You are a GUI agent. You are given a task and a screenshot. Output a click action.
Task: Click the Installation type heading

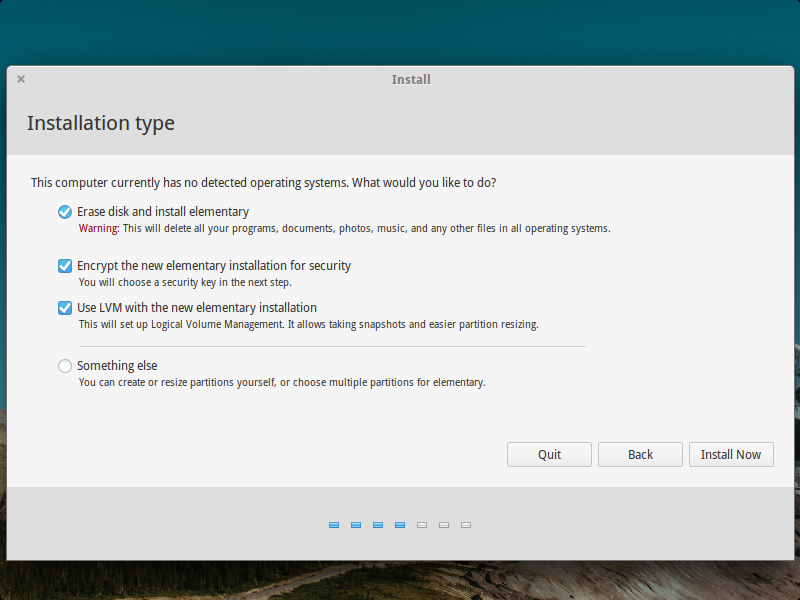click(101, 123)
